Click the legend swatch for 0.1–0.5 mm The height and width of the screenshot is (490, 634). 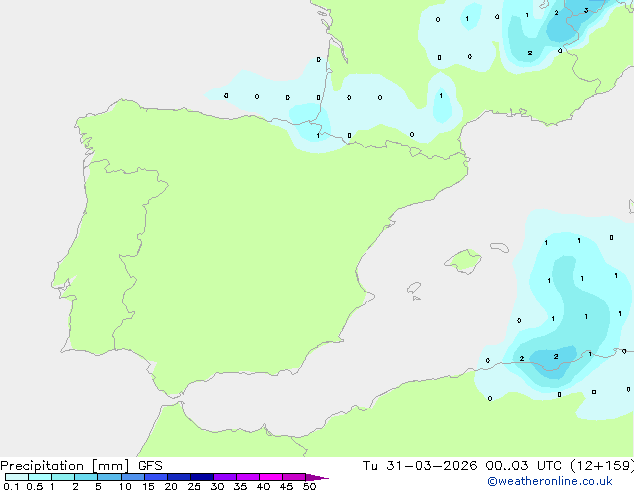click(17, 477)
